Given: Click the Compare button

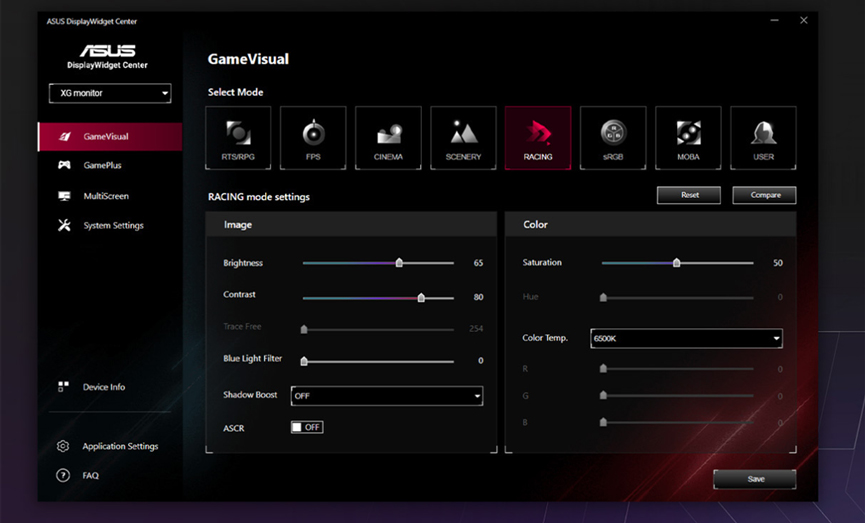Looking at the screenshot, I should (x=764, y=195).
